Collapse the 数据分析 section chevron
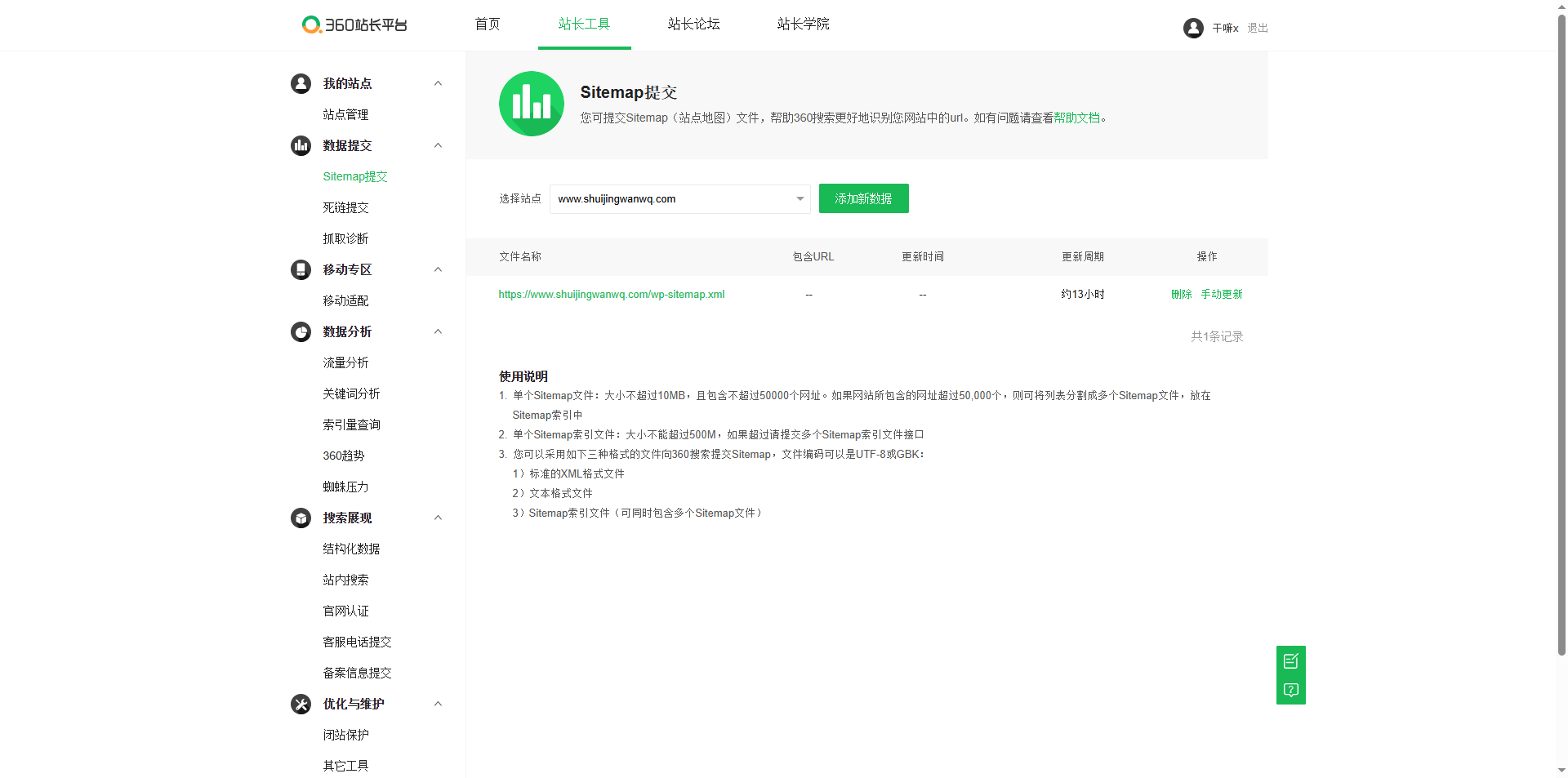The height and width of the screenshot is (778, 1568). [438, 331]
